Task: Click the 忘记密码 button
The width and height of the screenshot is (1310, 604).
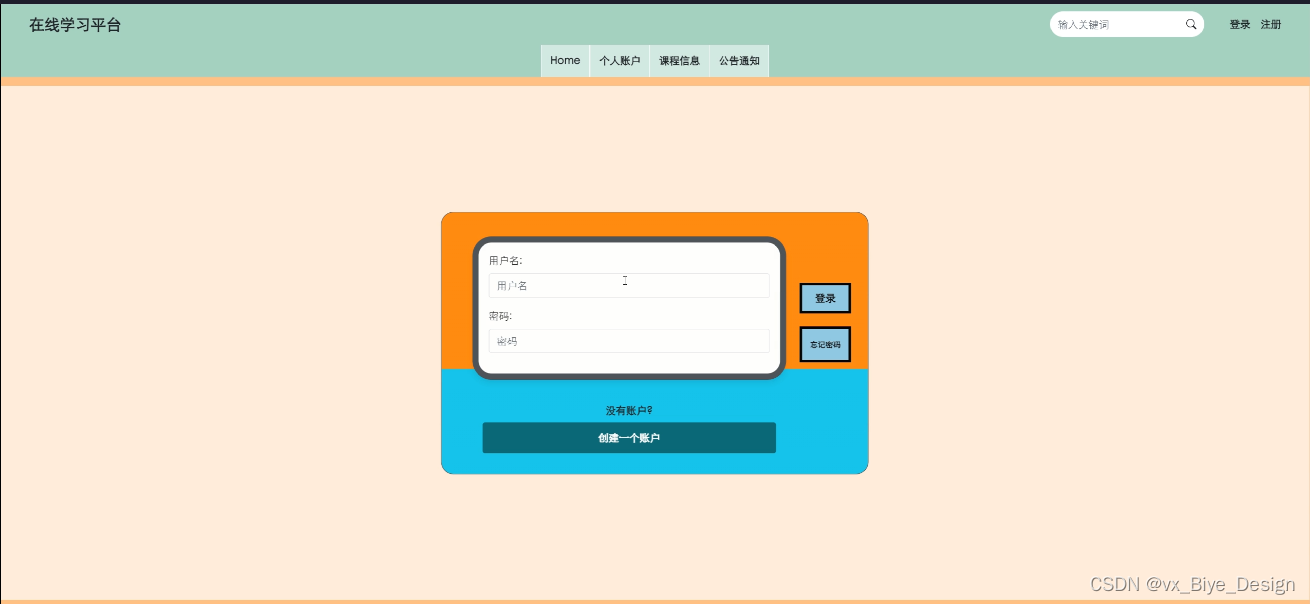Action: pyautogui.click(x=825, y=344)
